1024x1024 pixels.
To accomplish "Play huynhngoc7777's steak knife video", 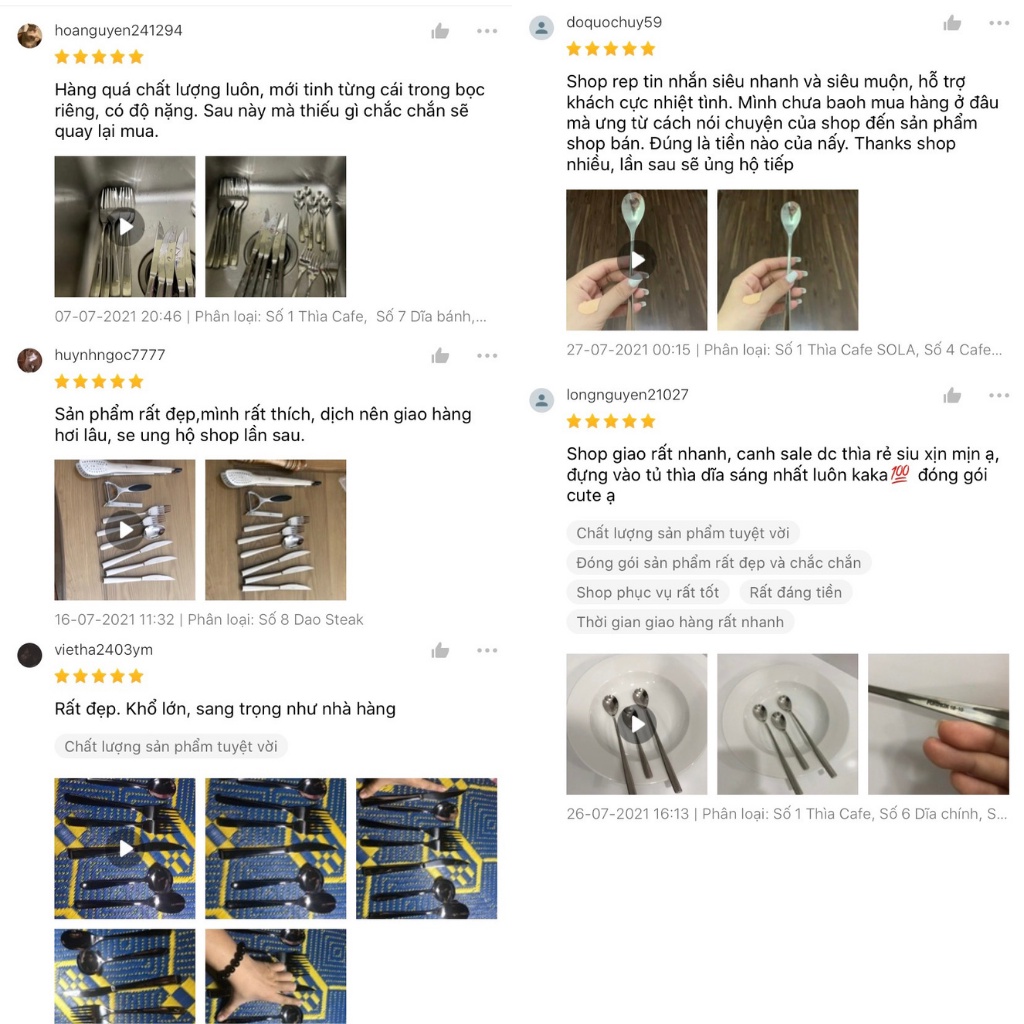I will pos(125,530).
